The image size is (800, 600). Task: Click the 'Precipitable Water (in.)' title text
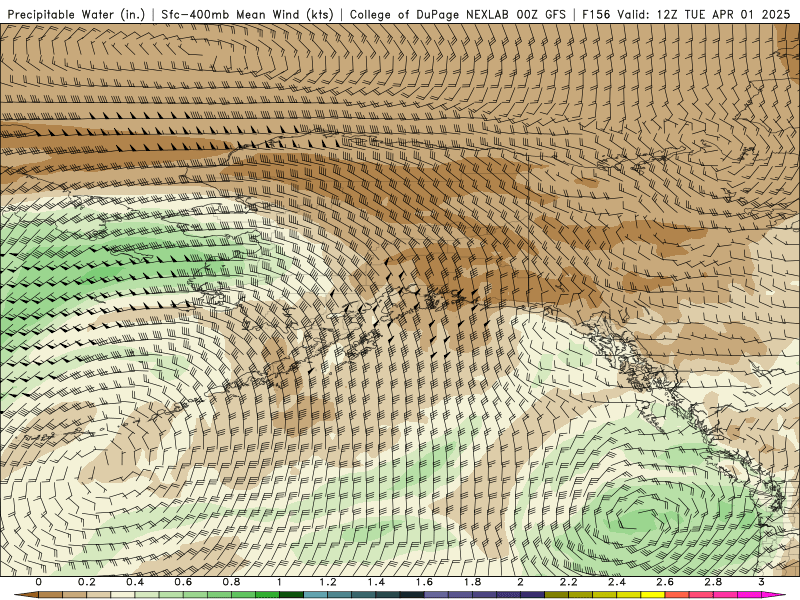pyautogui.click(x=77, y=14)
